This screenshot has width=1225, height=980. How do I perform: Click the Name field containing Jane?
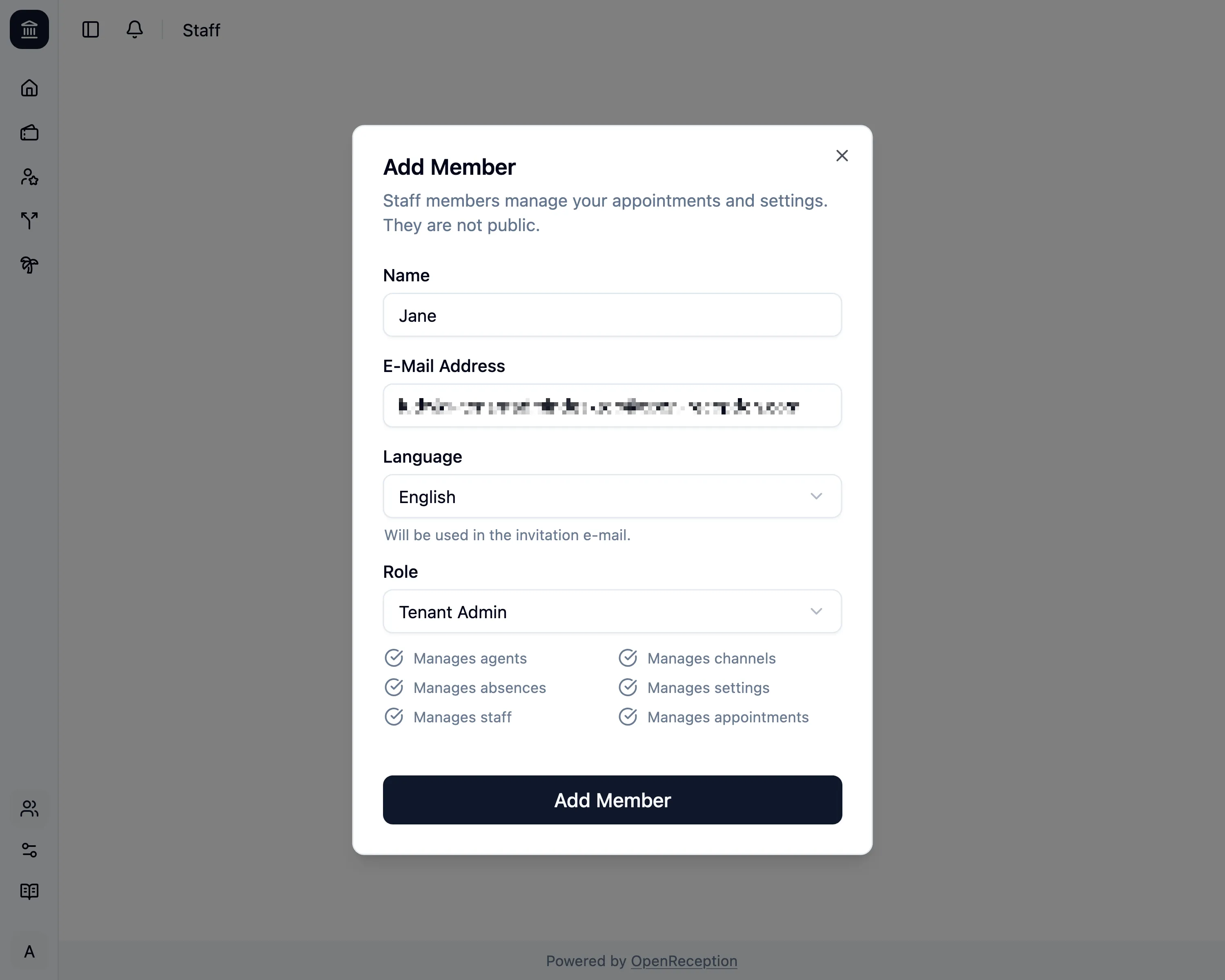(x=612, y=315)
